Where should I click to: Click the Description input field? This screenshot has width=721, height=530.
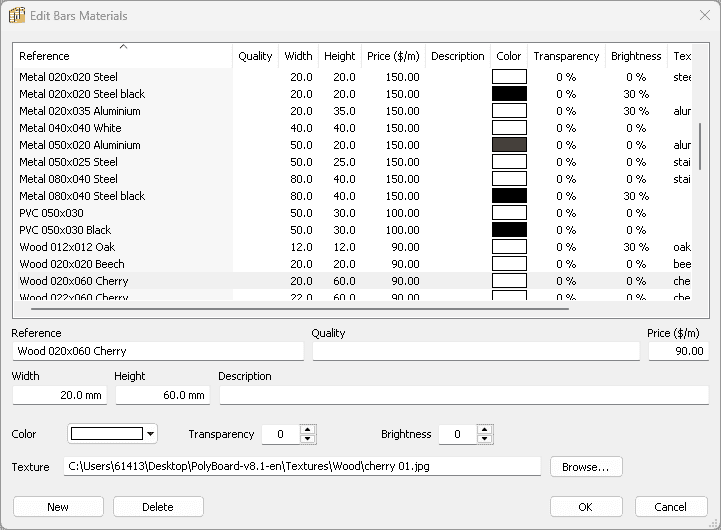(x=464, y=395)
